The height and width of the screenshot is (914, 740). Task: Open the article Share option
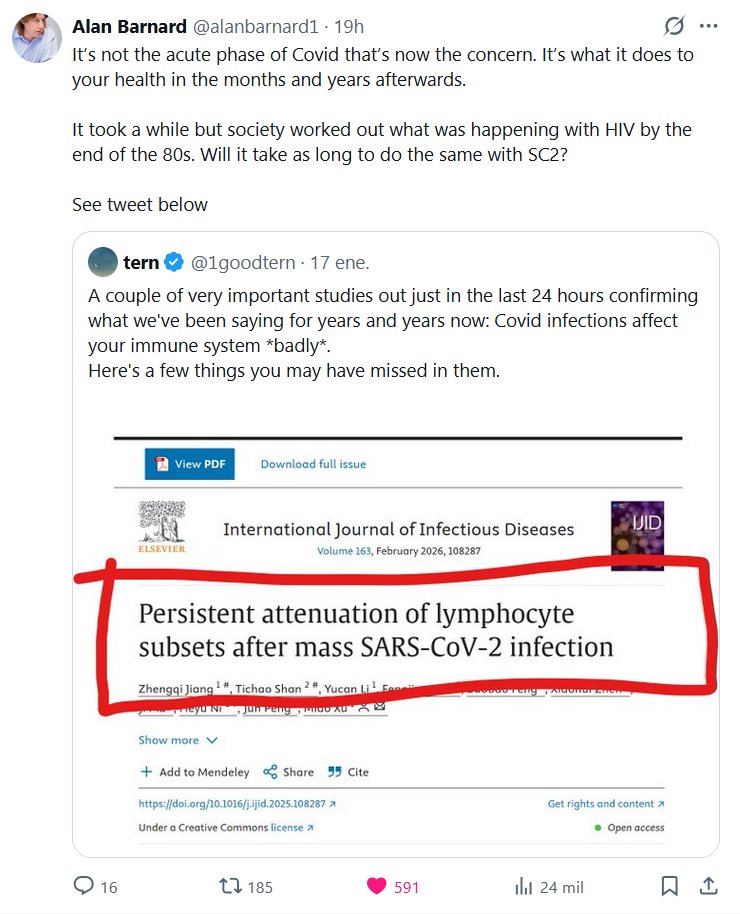[x=288, y=772]
